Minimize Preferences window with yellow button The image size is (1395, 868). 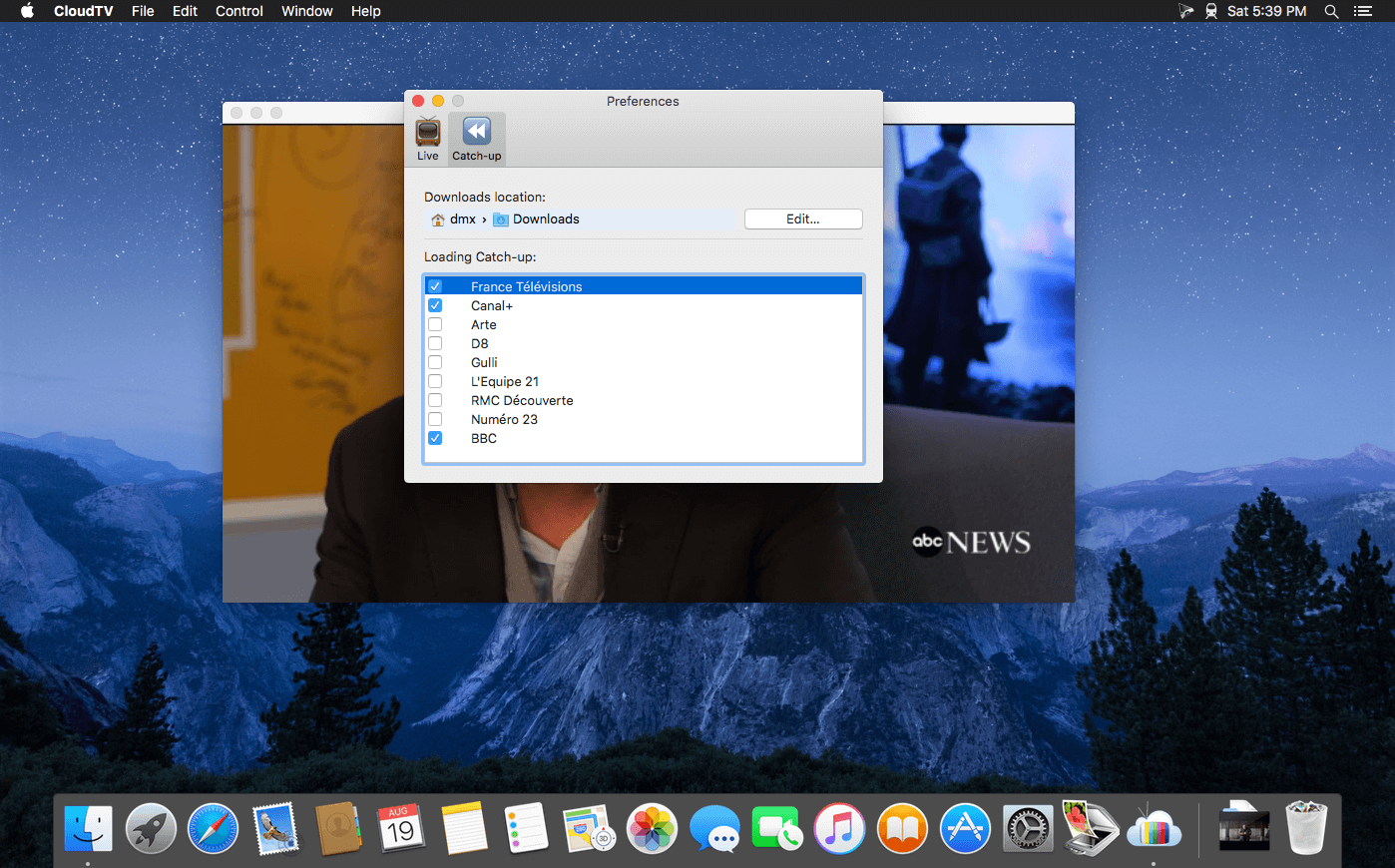(x=438, y=101)
